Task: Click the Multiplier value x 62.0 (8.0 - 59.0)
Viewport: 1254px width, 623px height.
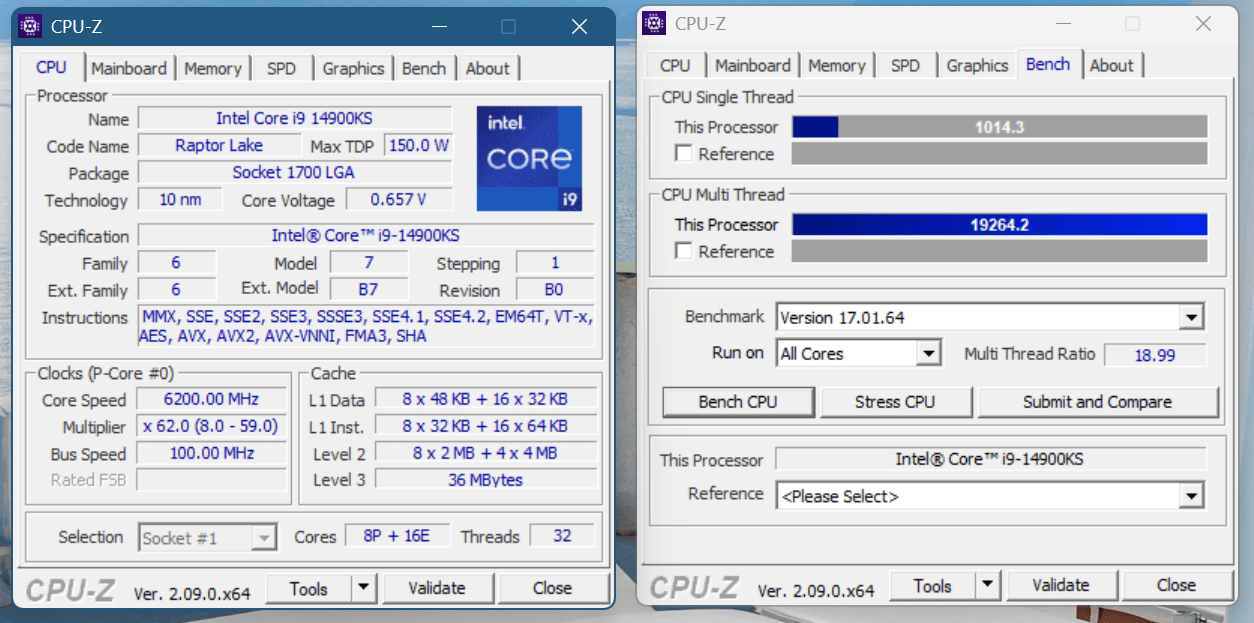Action: tap(212, 427)
